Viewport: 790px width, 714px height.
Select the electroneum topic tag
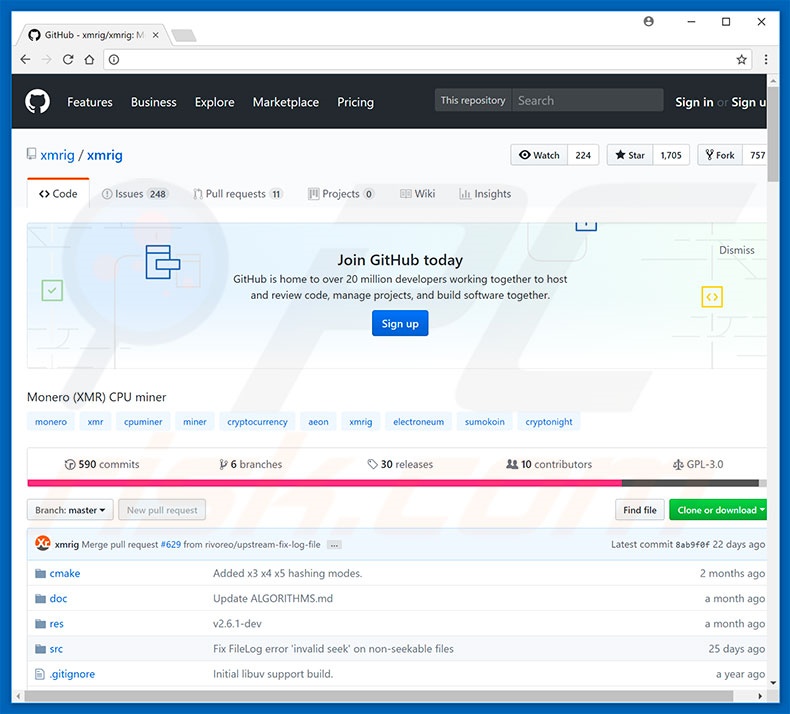pyautogui.click(x=419, y=422)
